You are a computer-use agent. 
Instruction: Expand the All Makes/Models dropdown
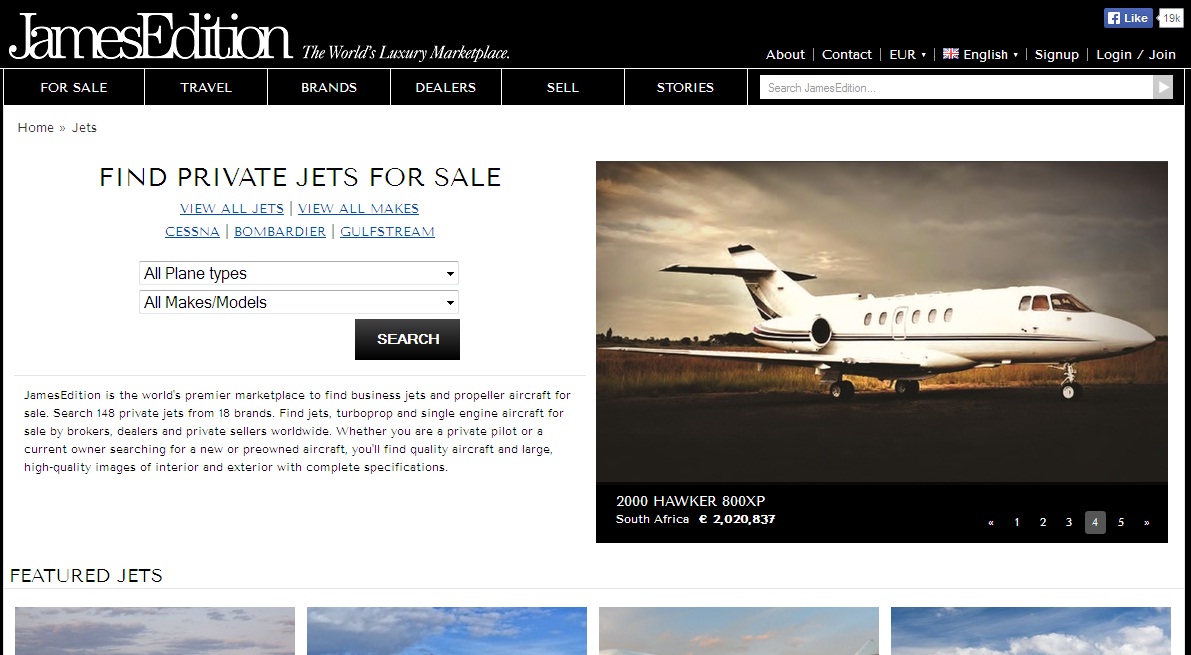click(x=299, y=302)
